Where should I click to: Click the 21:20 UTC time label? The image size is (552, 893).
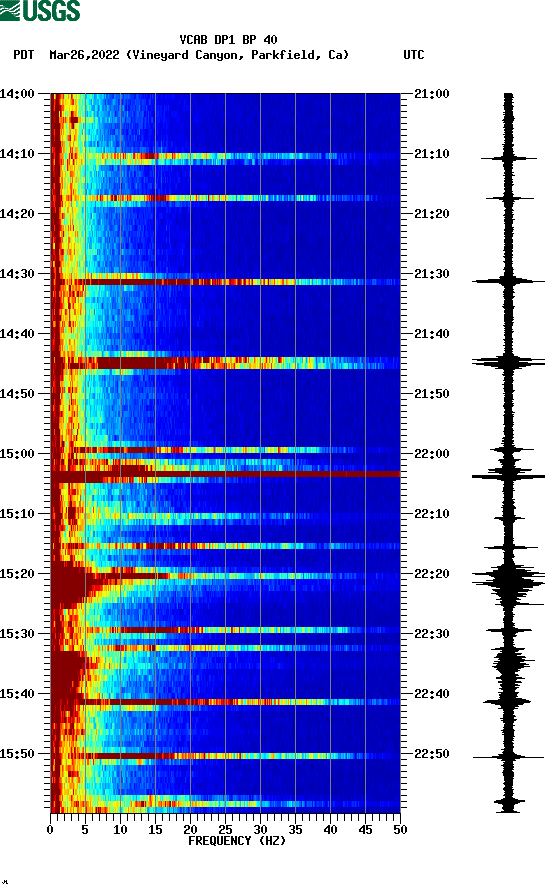[x=432, y=214]
